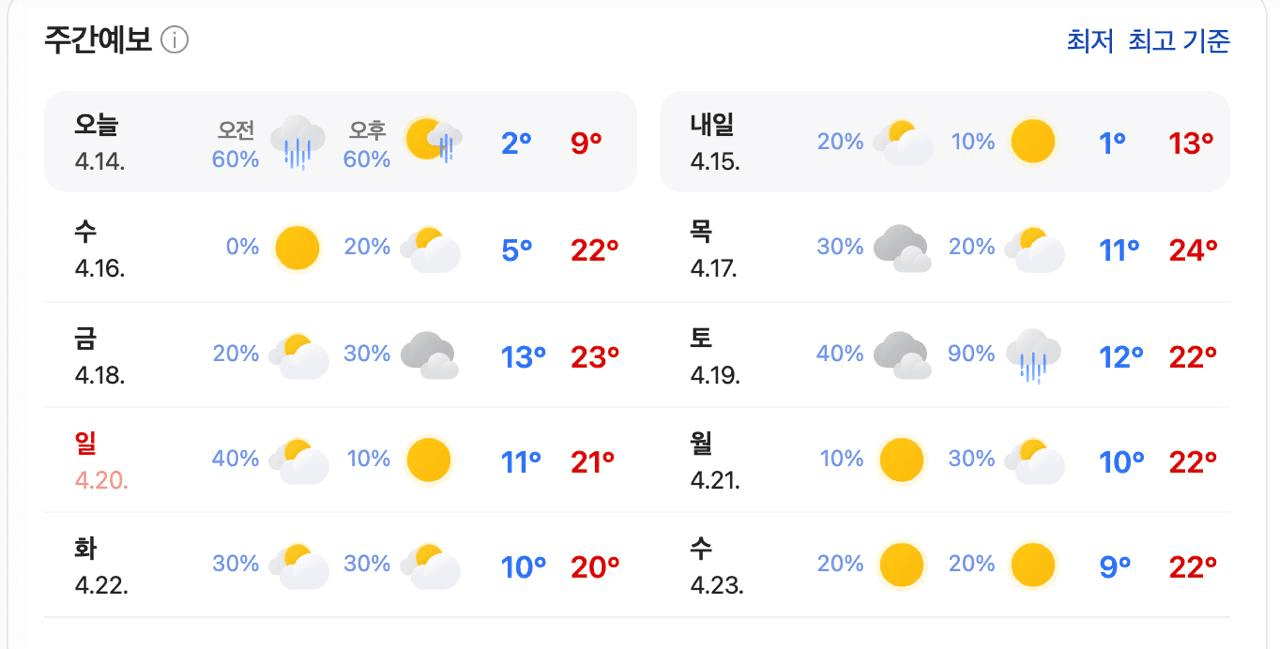Click the 90% rain chance on 4.19.
Viewport: 1280px width, 649px height.
pyautogui.click(x=971, y=353)
